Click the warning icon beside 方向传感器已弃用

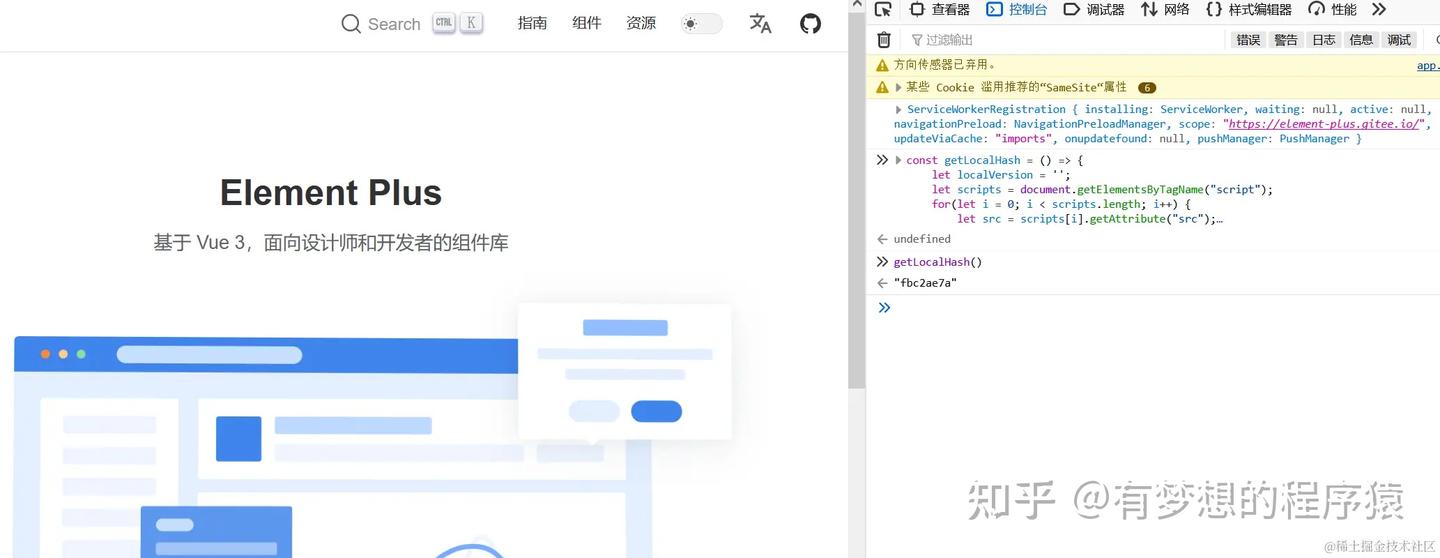pyautogui.click(x=882, y=65)
